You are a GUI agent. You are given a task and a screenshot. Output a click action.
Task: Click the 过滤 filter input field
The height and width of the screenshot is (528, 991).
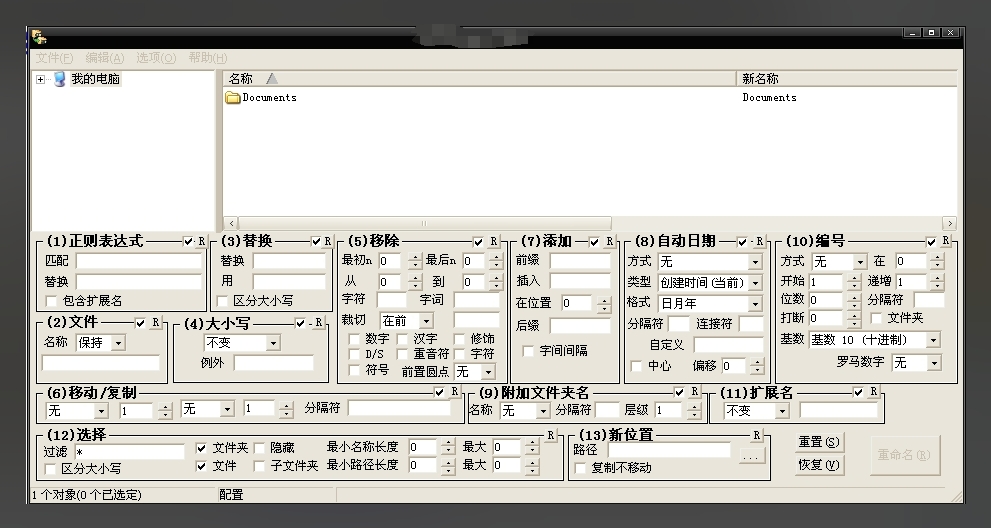[x=130, y=452]
